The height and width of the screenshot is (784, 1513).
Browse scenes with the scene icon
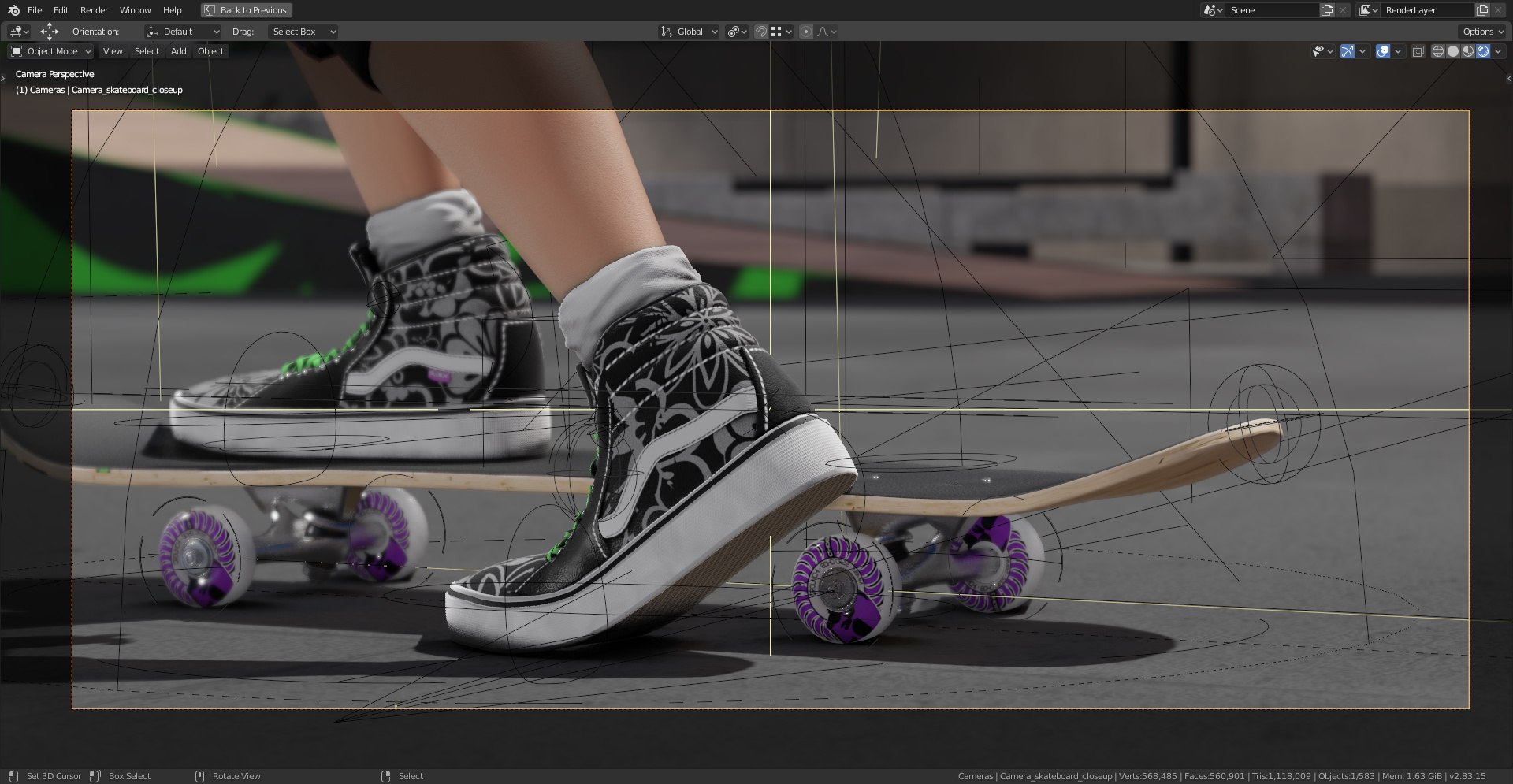tap(1213, 10)
